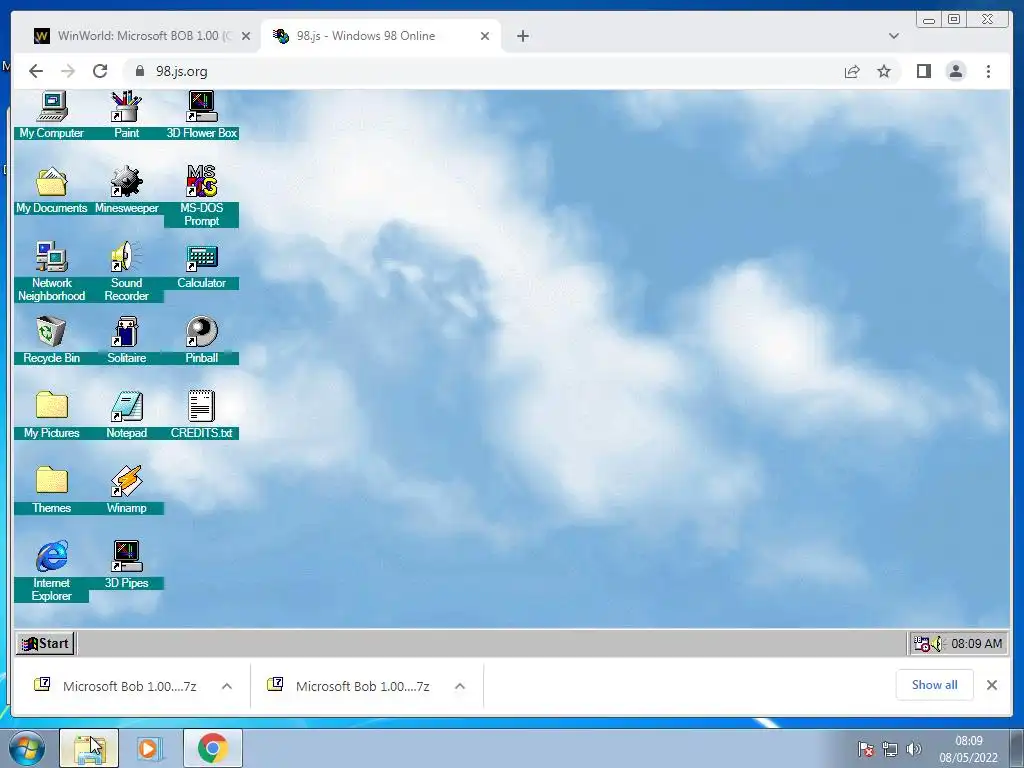Screen dimensions: 1024x768
Task: Click the address bar showing 98.js.org
Action: pos(513,71)
